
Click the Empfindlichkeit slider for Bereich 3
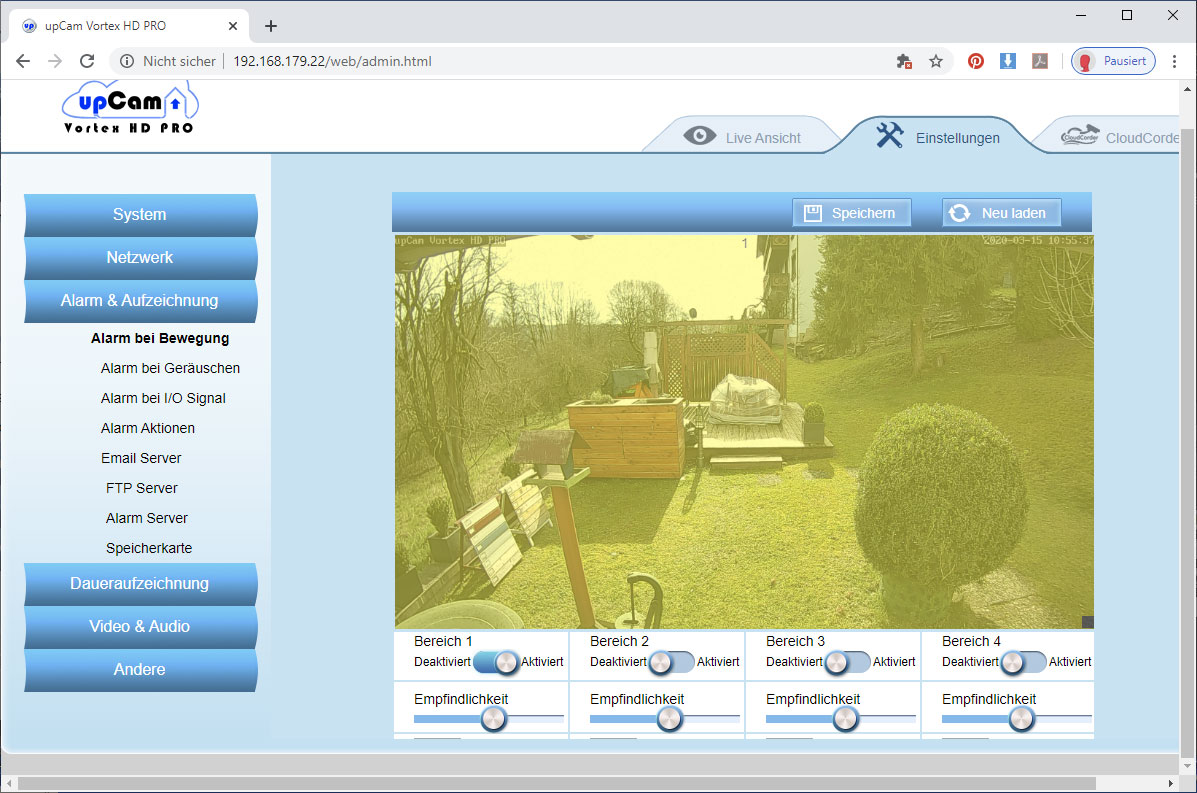(840, 718)
